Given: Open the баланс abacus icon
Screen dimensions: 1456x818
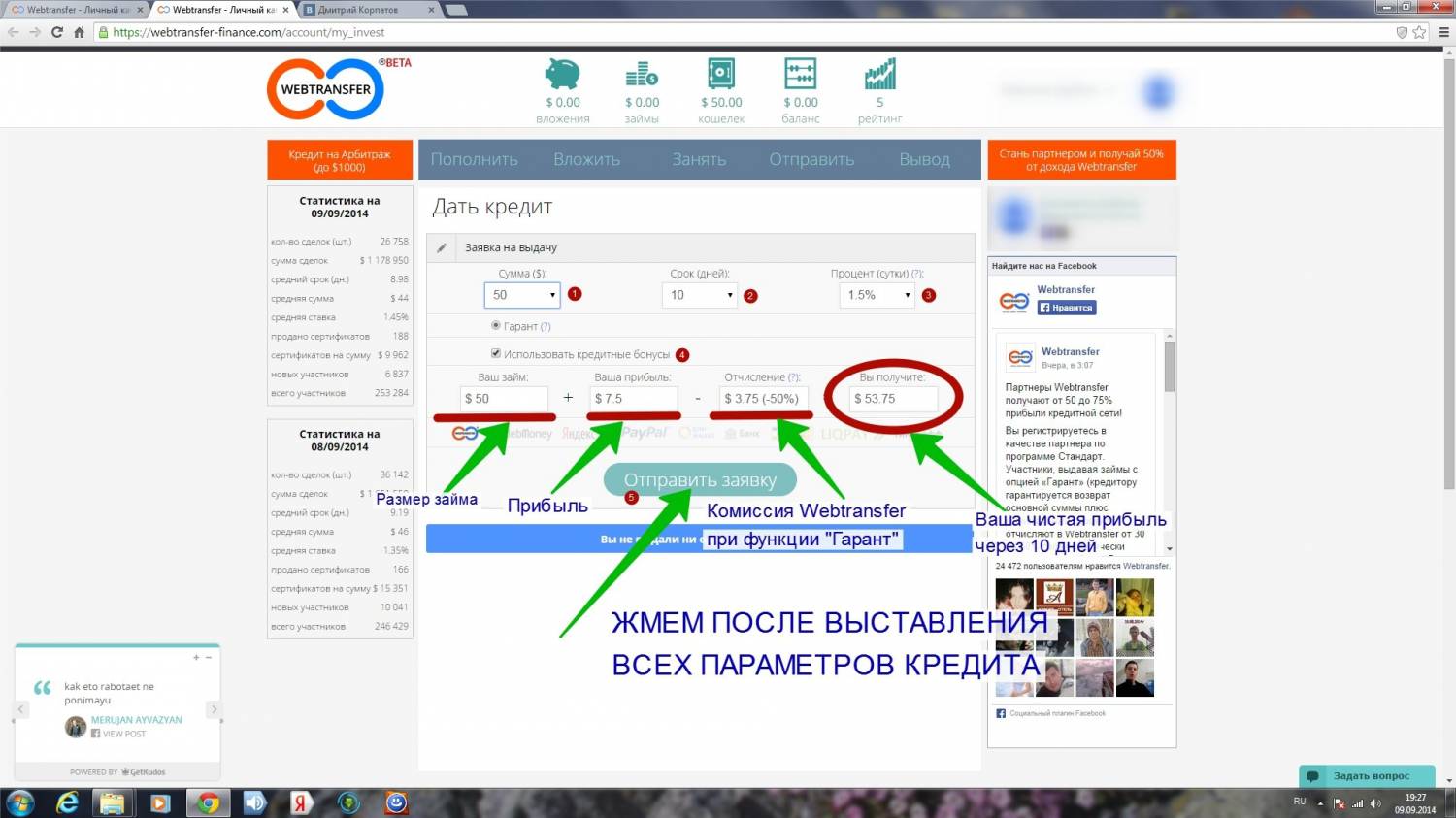Looking at the screenshot, I should (x=801, y=74).
